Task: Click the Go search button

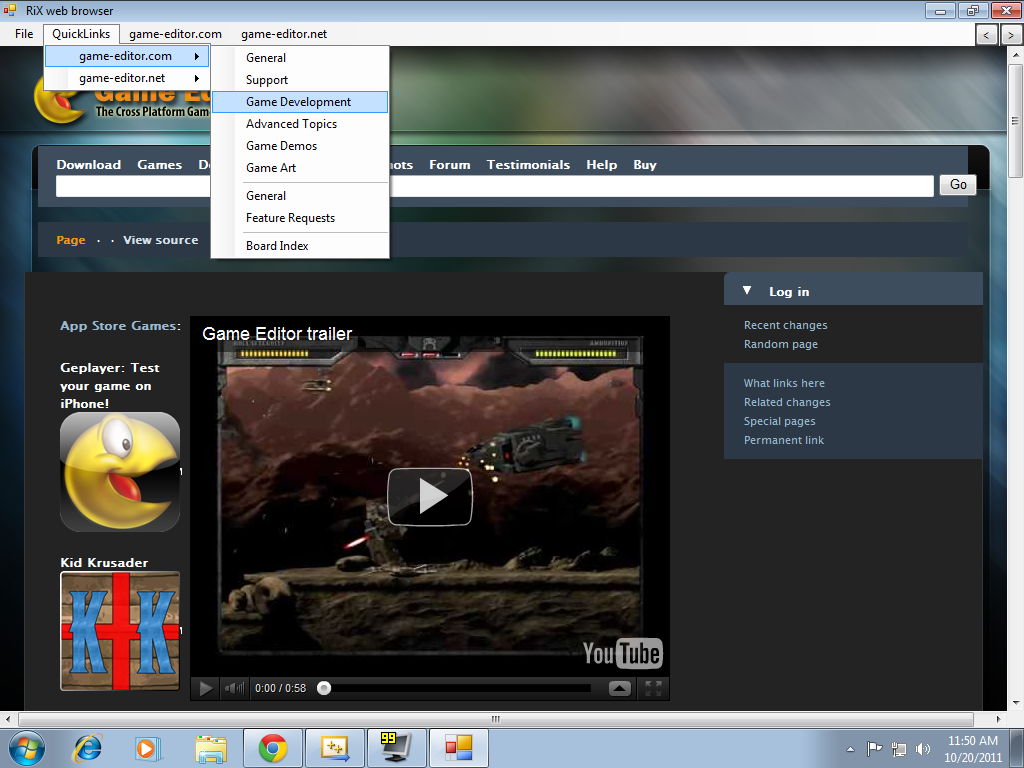Action: pyautogui.click(x=958, y=185)
